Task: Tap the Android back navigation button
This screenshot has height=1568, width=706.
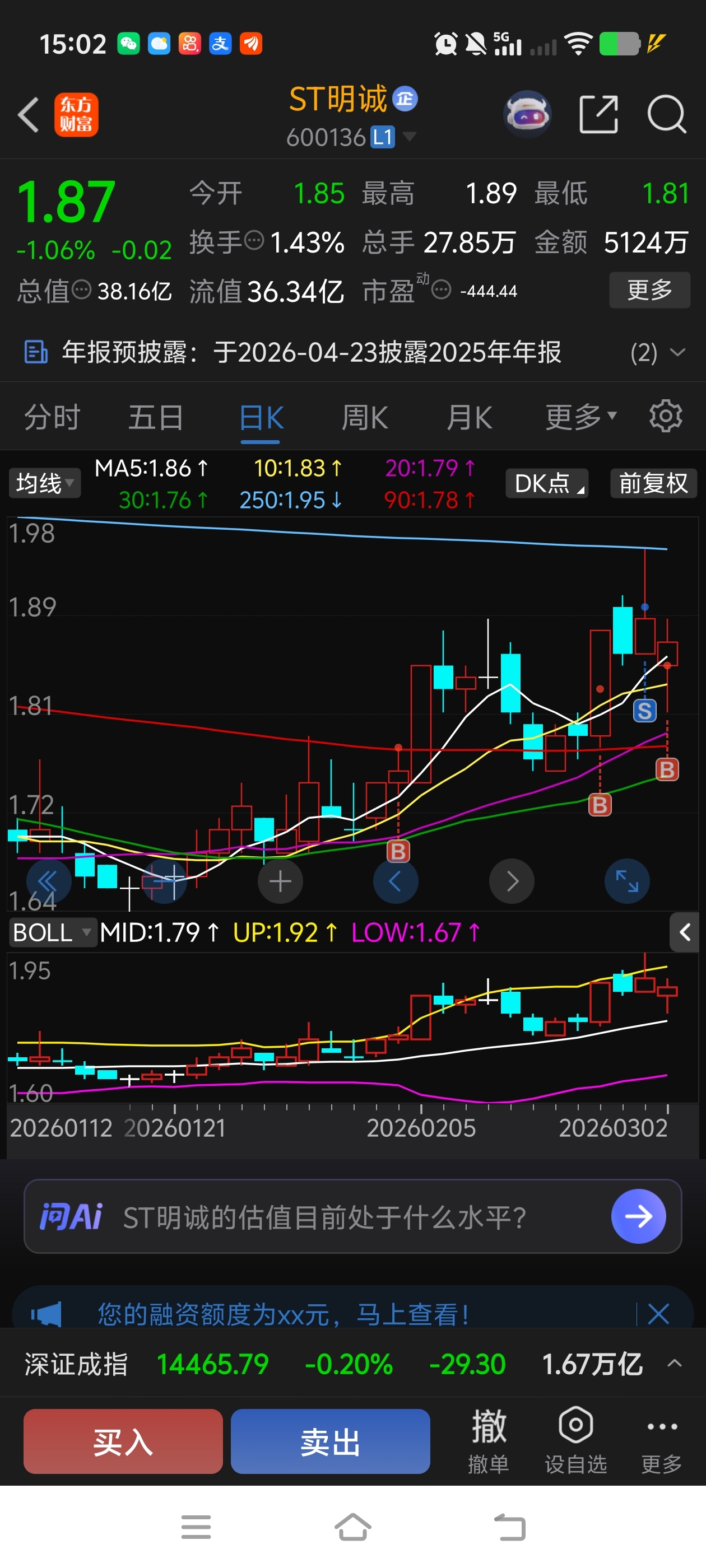Action: click(x=509, y=1527)
